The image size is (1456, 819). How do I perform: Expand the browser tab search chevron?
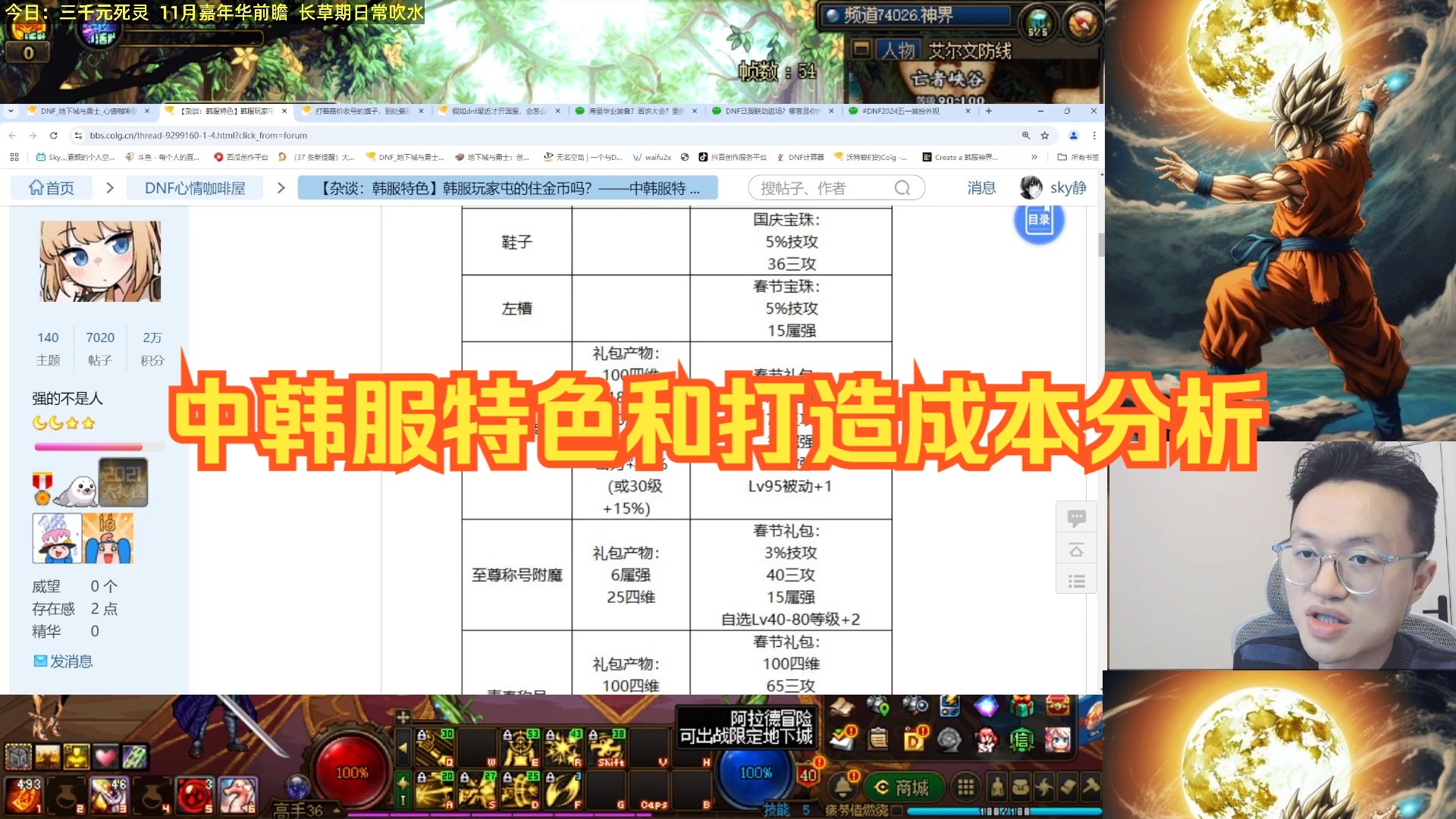click(x=11, y=111)
